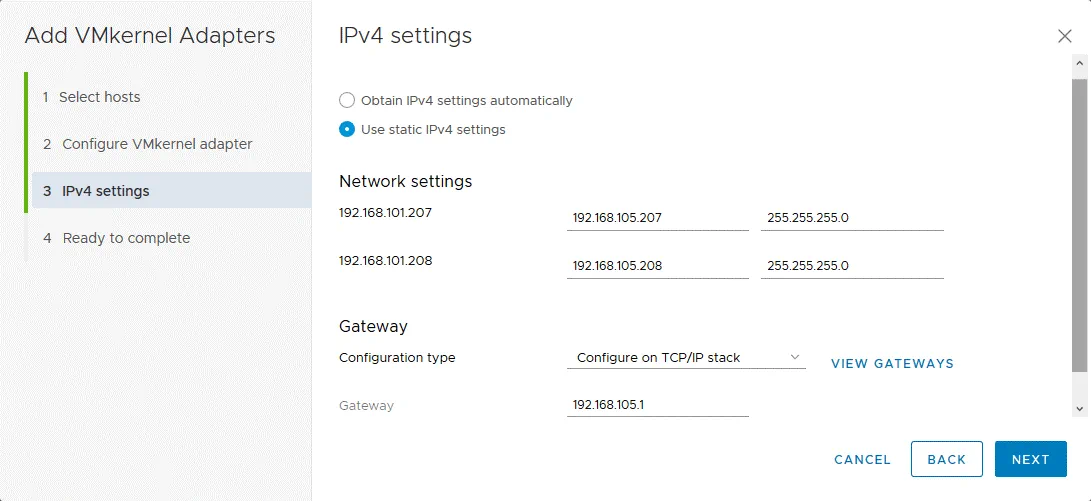Open the Configuration type dropdown

point(685,357)
